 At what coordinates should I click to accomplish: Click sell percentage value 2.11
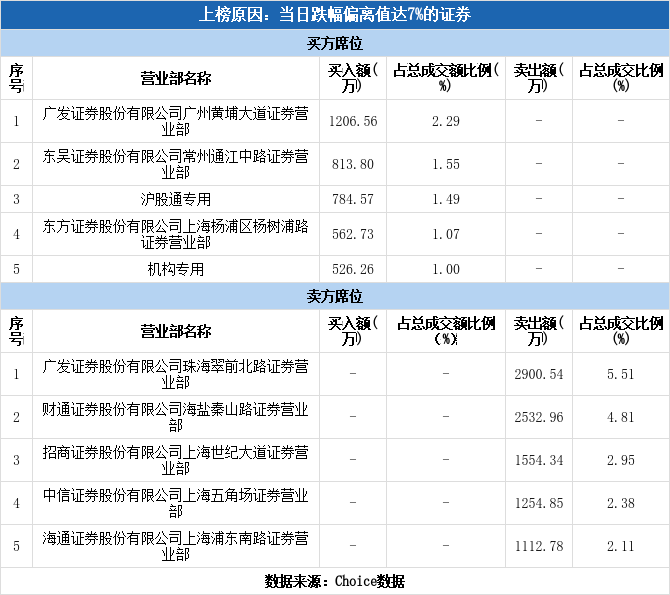pyautogui.click(x=621, y=546)
